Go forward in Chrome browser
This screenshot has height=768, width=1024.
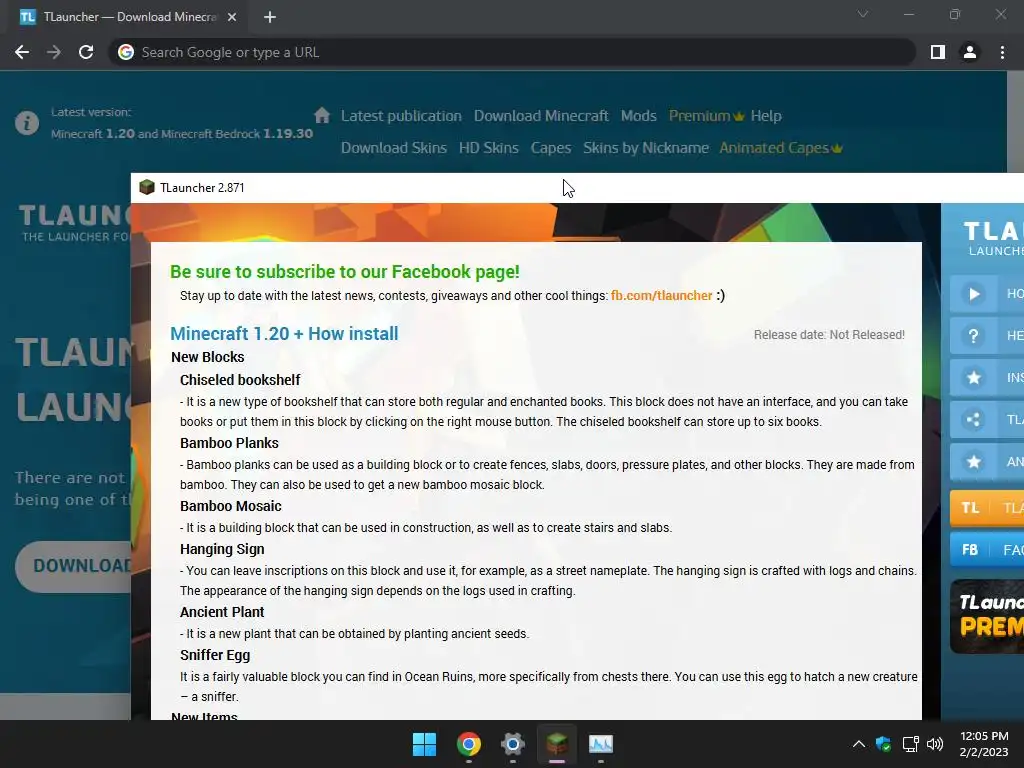(54, 52)
